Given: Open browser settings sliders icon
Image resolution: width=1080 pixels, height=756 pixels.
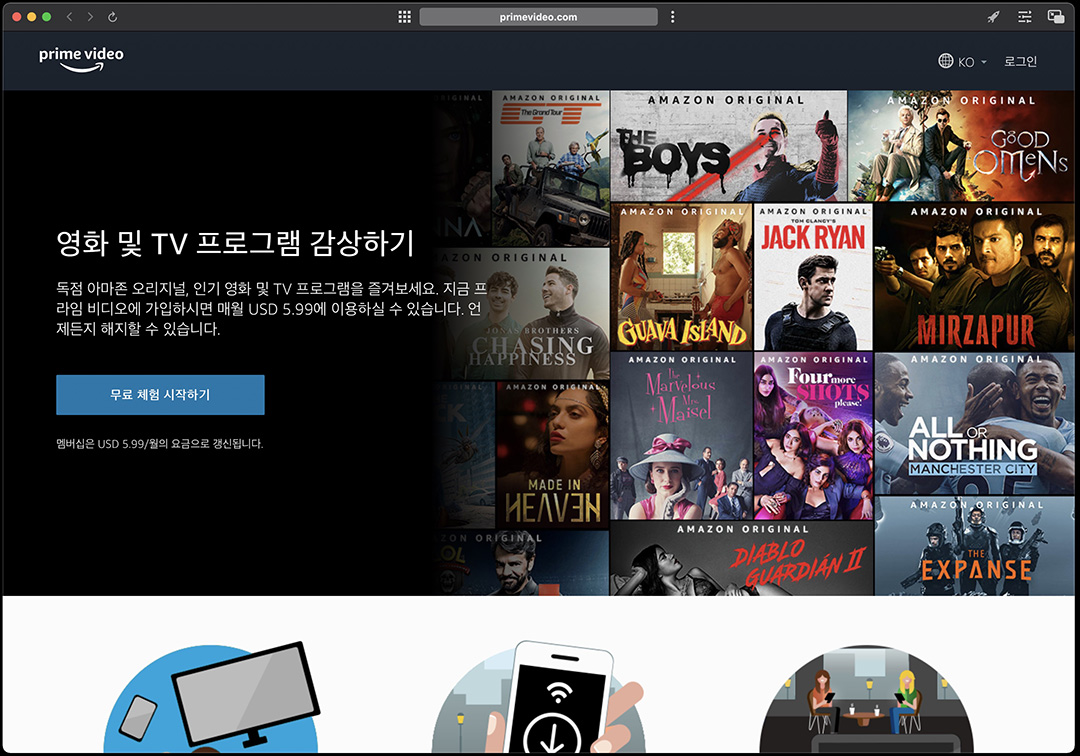Looking at the screenshot, I should 1025,17.
